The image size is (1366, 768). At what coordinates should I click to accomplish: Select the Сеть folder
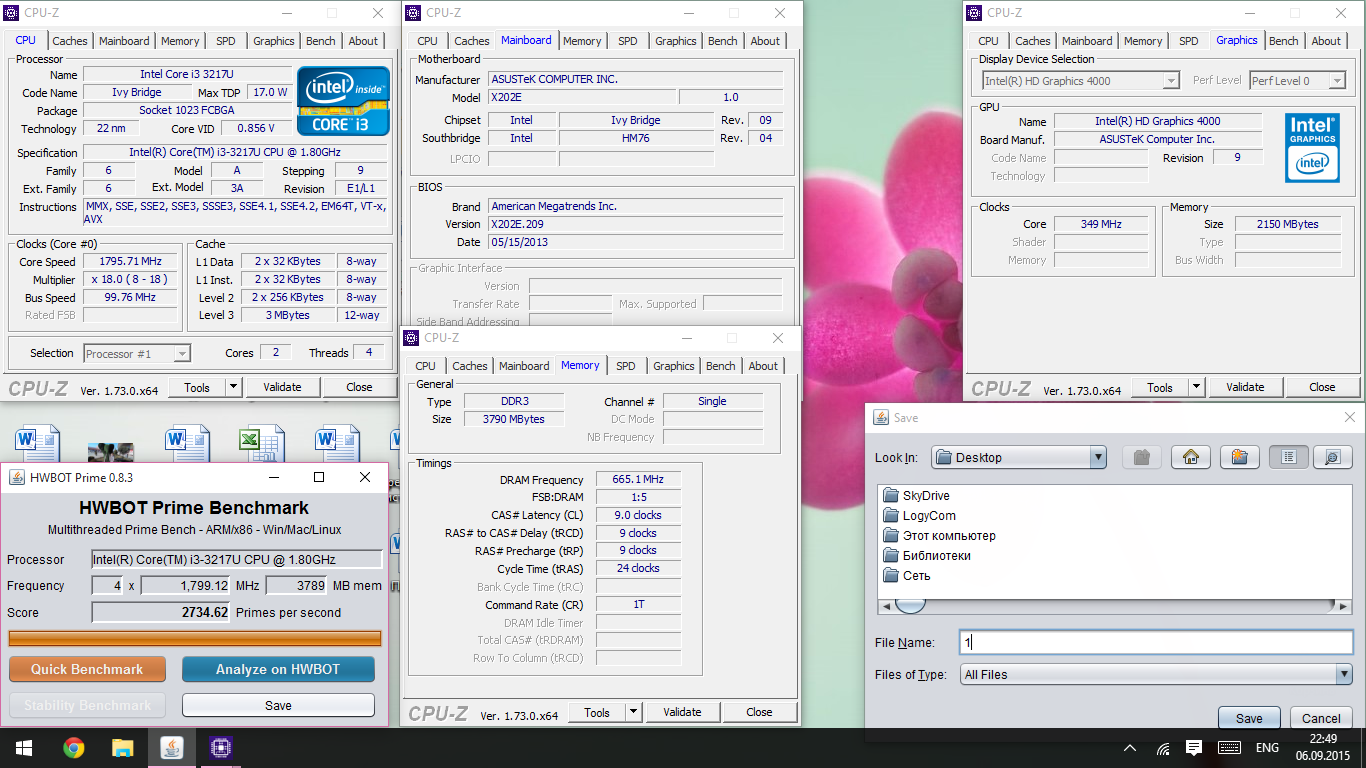pos(907,576)
